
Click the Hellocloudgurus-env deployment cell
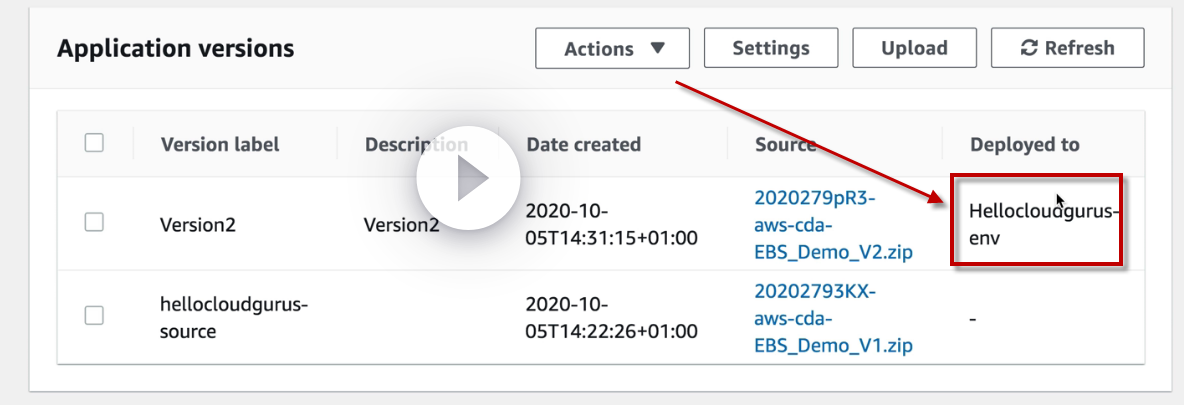(1036, 225)
